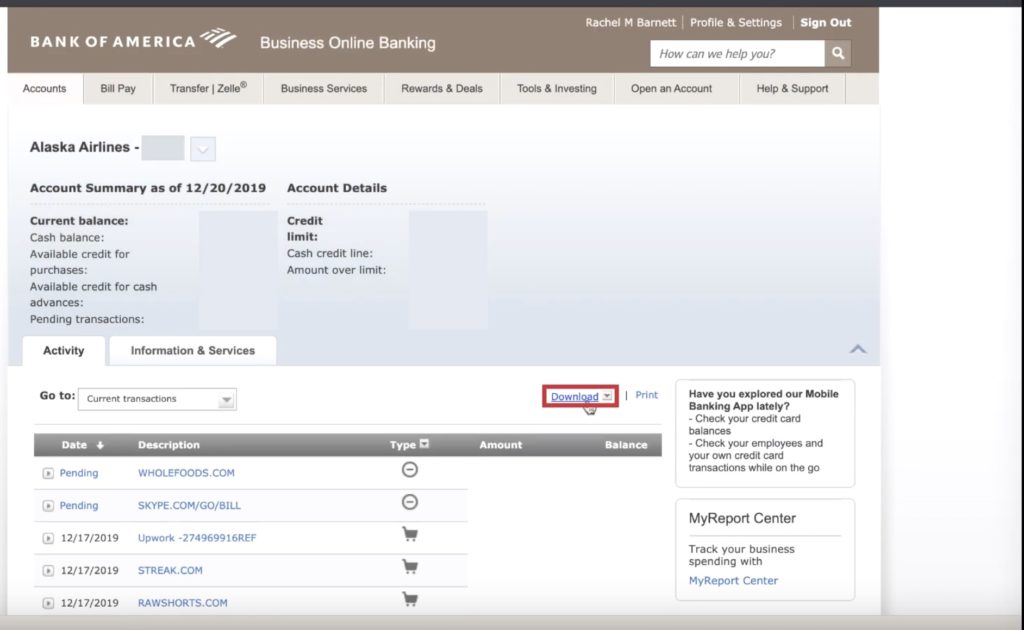Open the Type column filter icon
The height and width of the screenshot is (630, 1024).
point(424,444)
